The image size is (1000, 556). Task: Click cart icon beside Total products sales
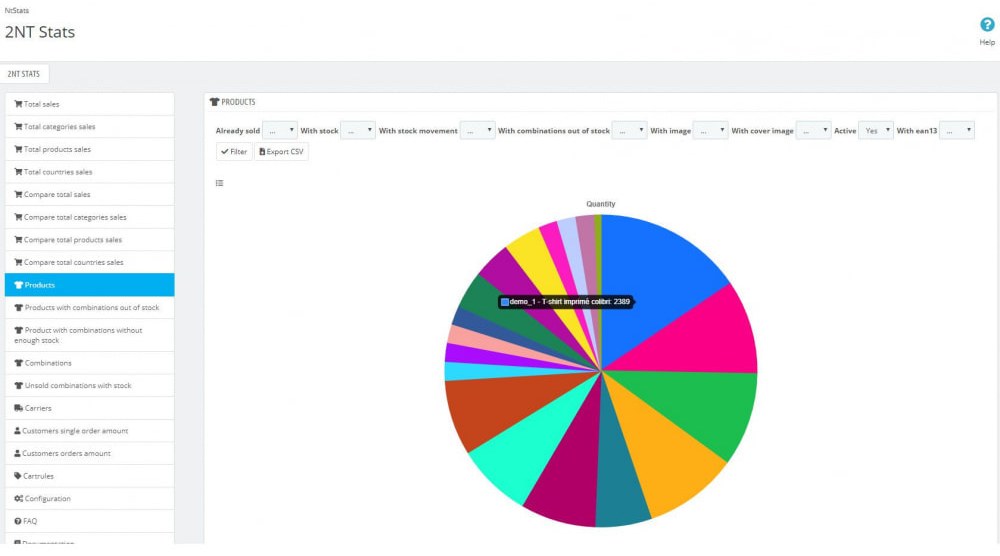pos(18,149)
